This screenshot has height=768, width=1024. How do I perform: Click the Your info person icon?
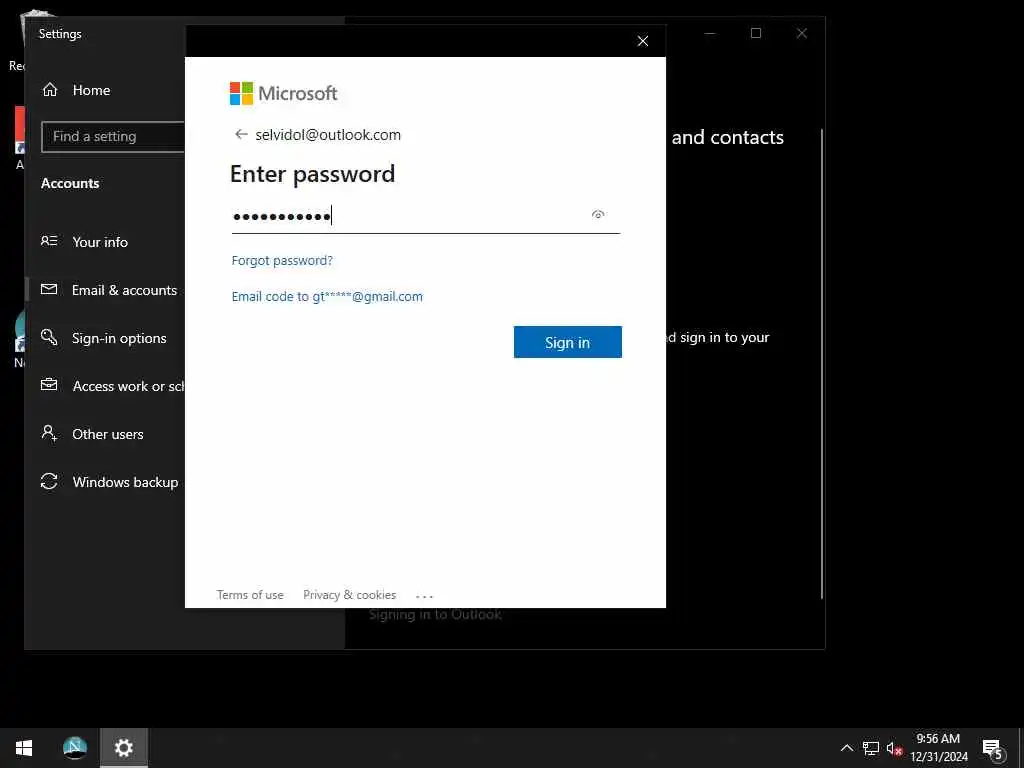49,241
